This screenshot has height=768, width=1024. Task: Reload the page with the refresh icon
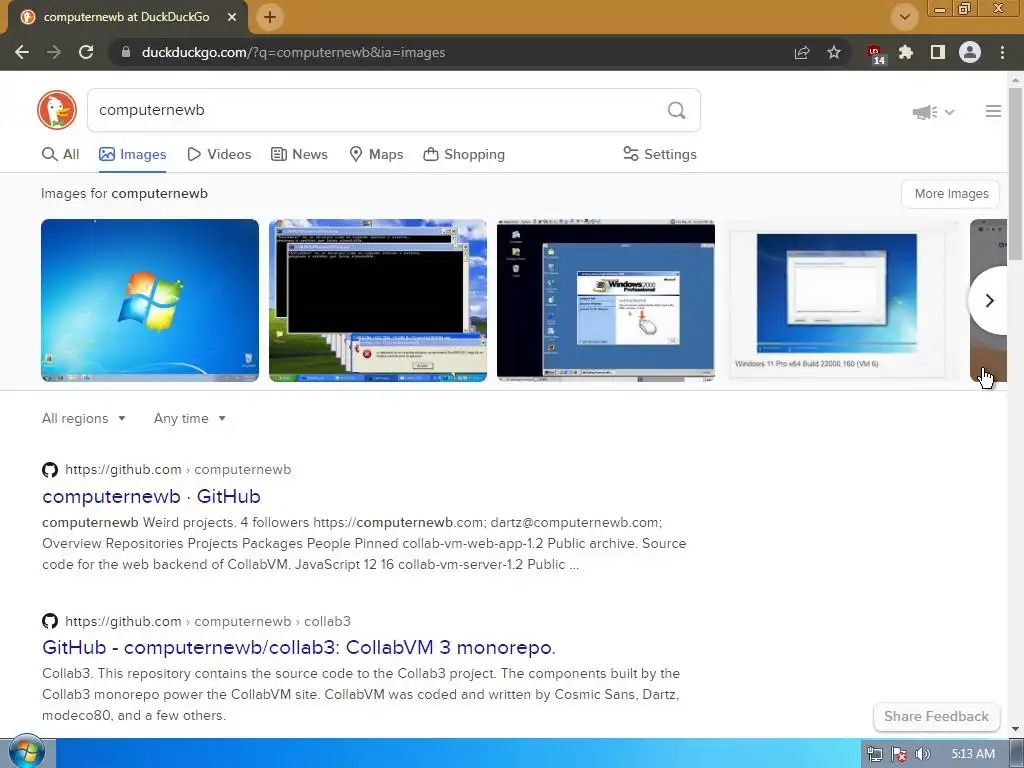click(x=86, y=52)
